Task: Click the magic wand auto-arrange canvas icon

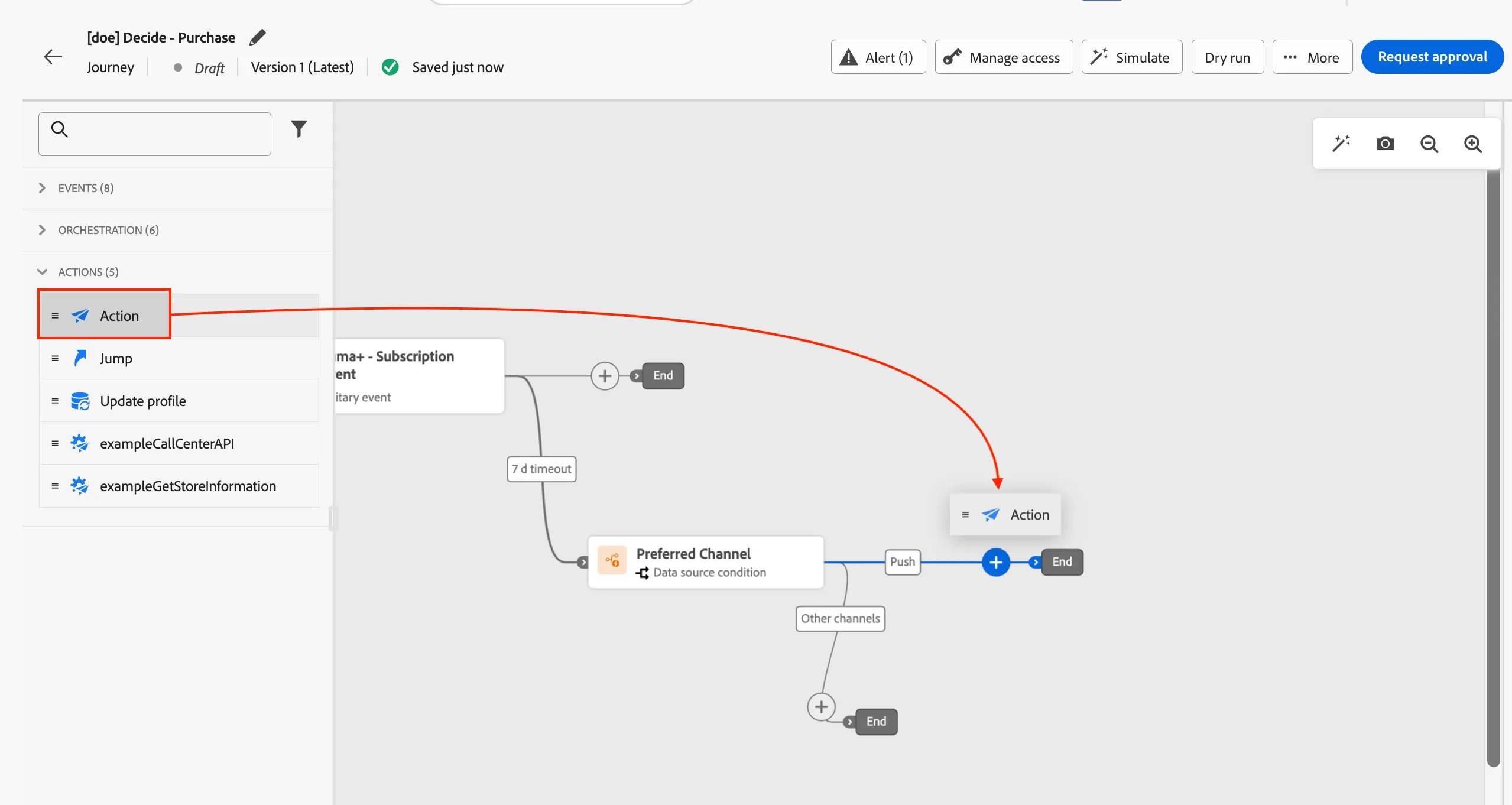Action: (x=1341, y=144)
